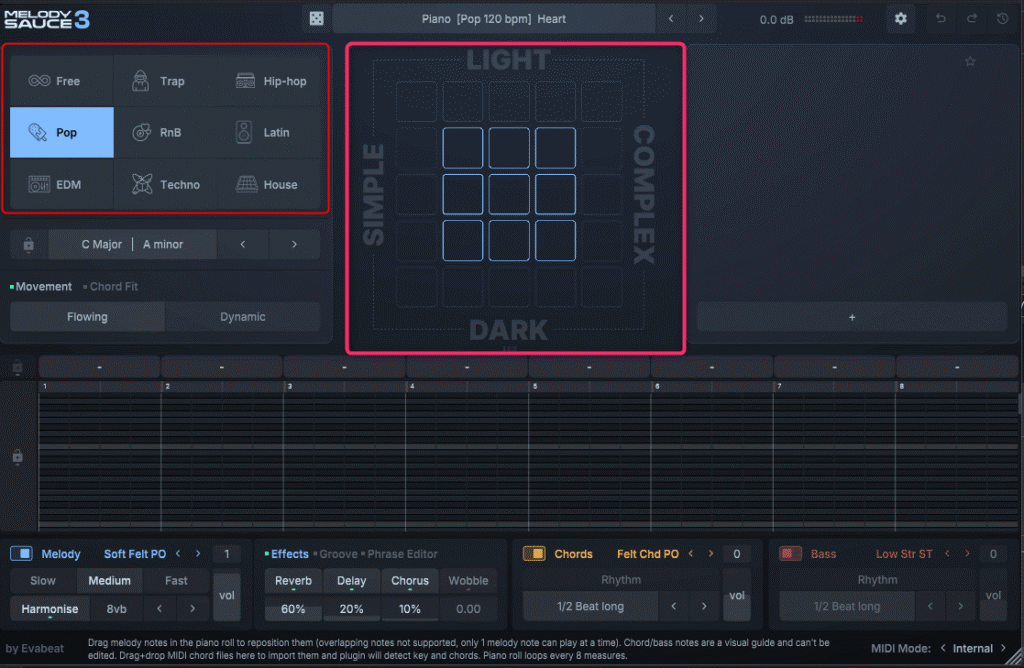Open the C Major / A minor key selector
This screenshot has height=668, width=1024.
point(132,244)
